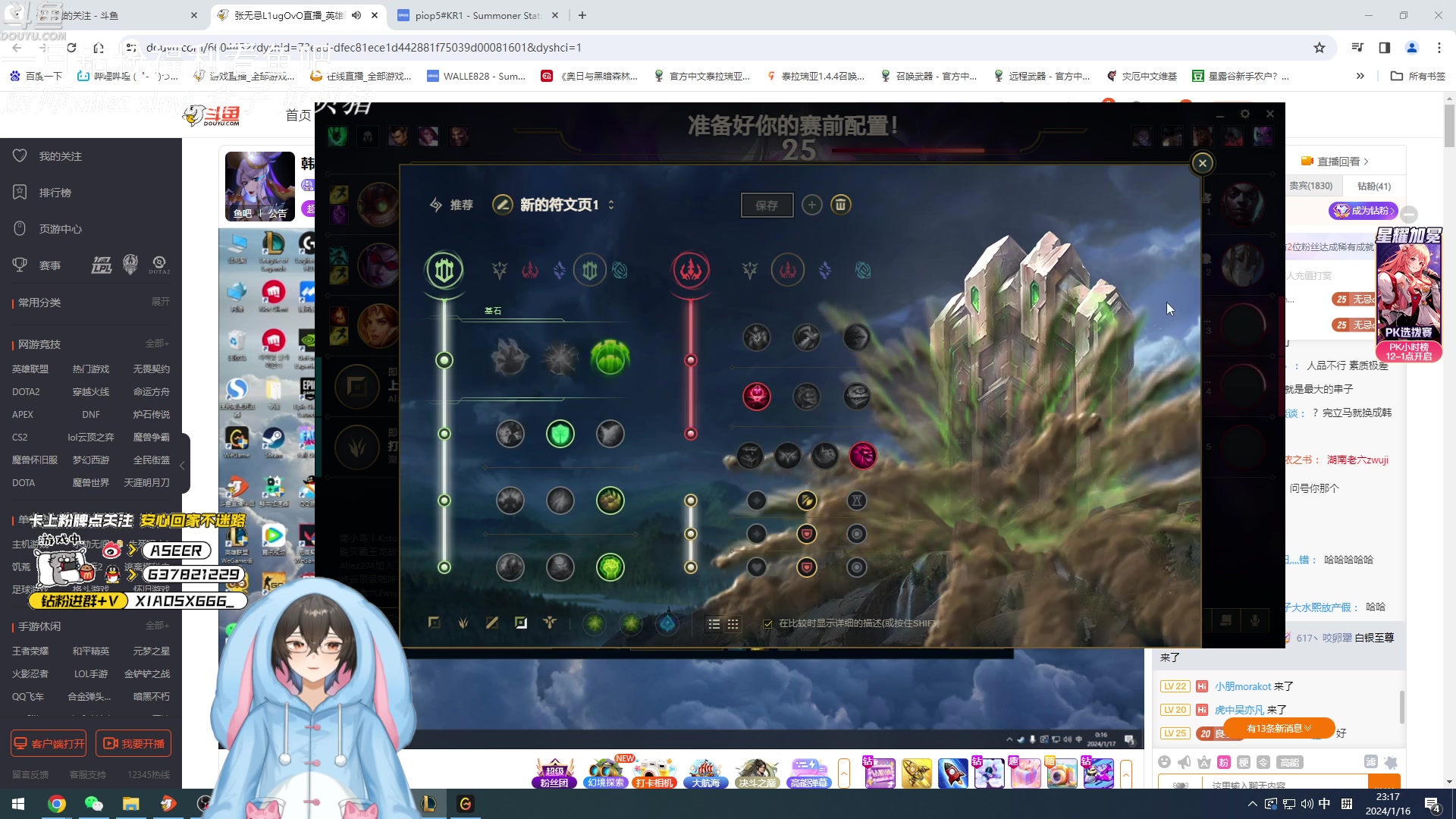Image resolution: width=1456 pixels, height=819 pixels.
Task: Select Inspiration path in the secondary tree row
Action: click(863, 270)
